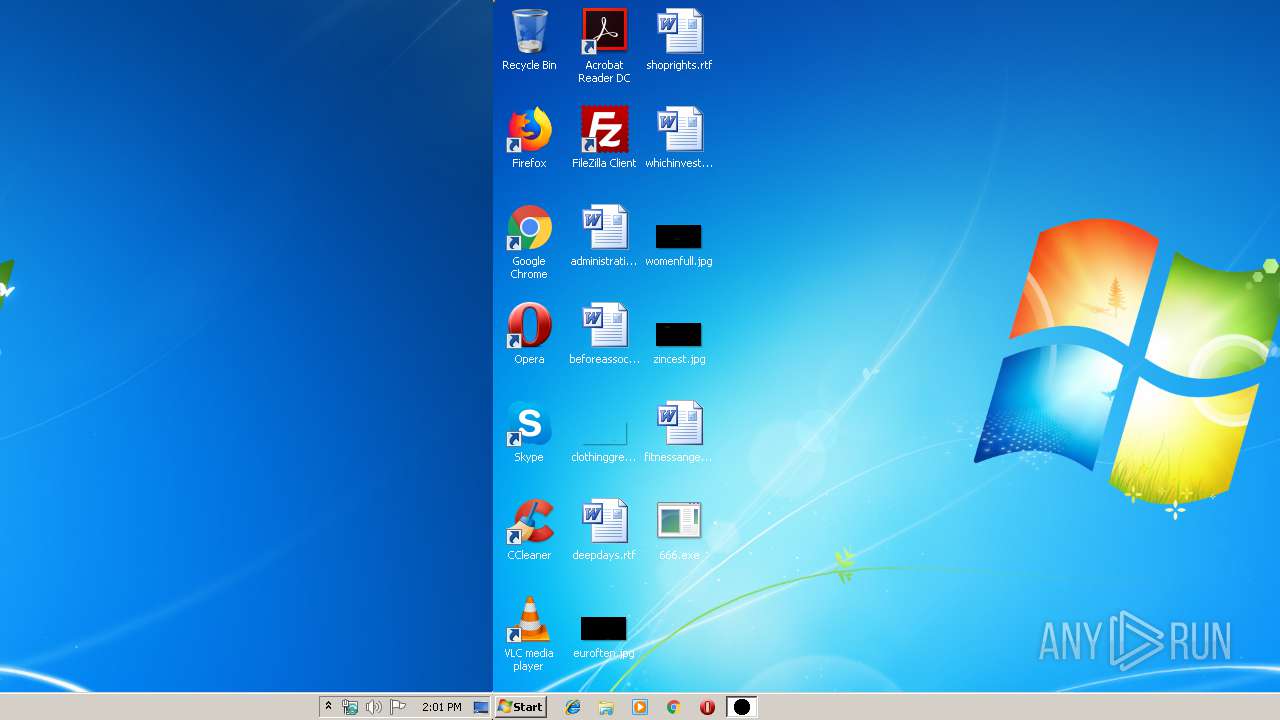
Task: Open the FileZilla Client shortcut
Action: pyautogui.click(x=604, y=138)
